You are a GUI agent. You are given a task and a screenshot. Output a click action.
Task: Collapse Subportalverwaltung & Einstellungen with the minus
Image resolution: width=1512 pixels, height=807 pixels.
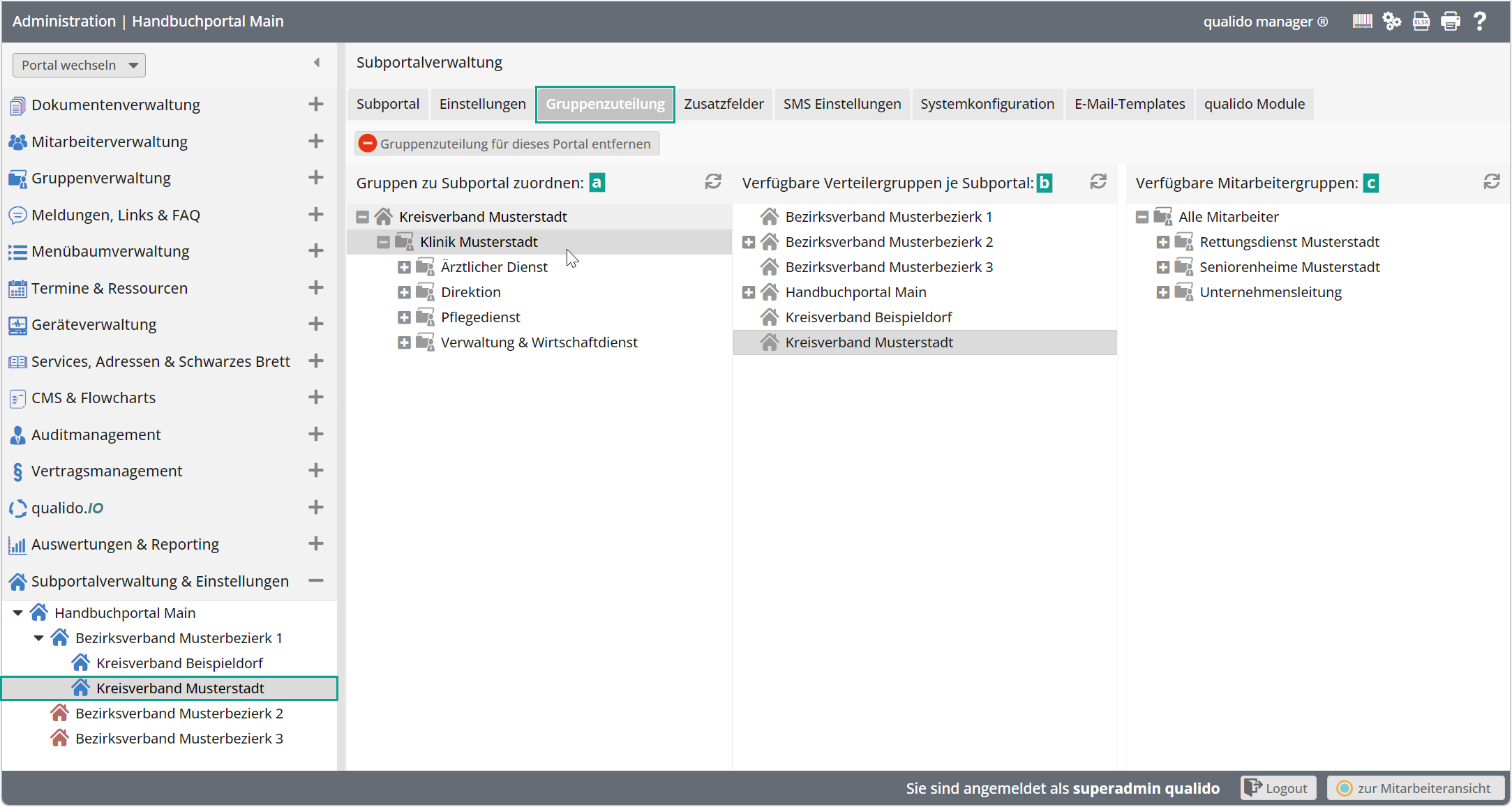[316, 581]
